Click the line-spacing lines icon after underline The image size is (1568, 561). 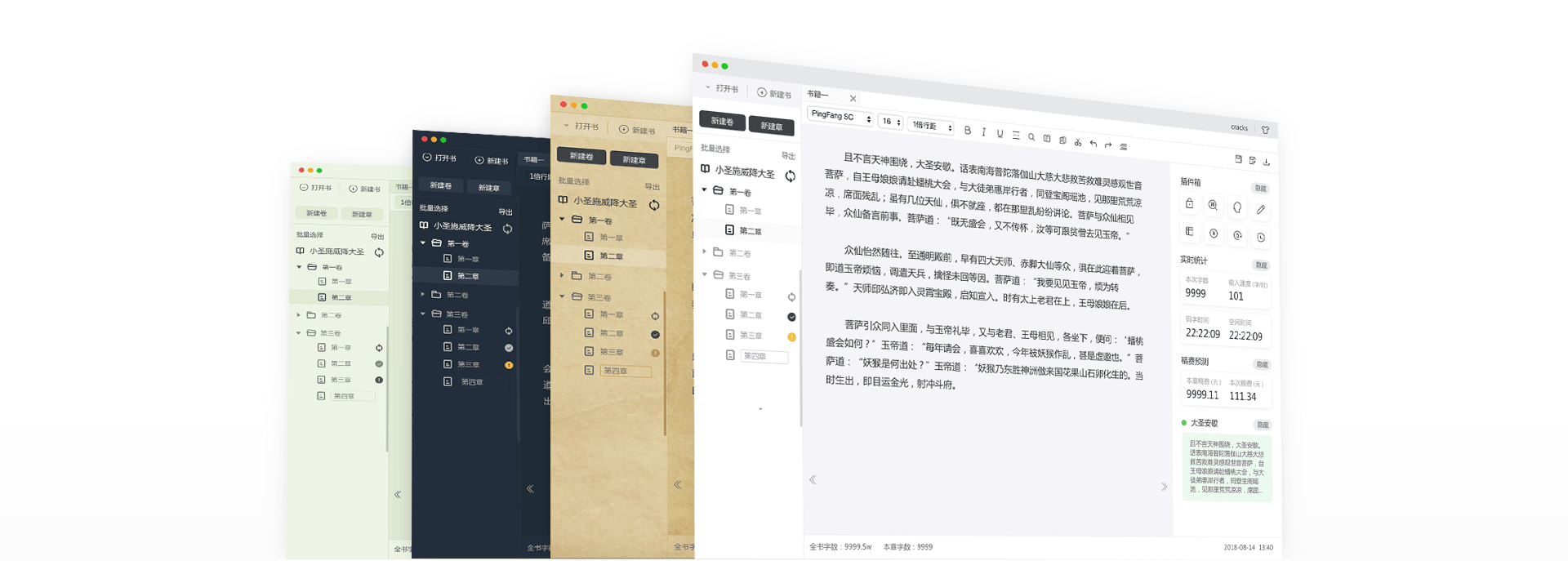pos(1016,136)
